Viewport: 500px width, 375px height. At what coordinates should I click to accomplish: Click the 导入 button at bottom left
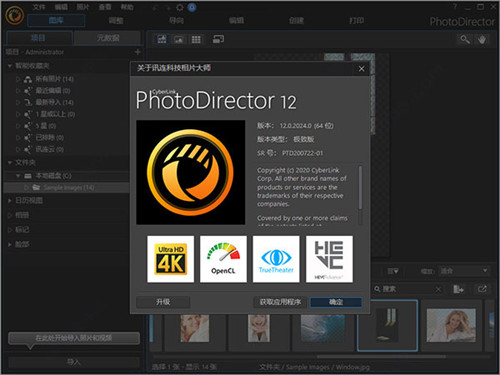[x=74, y=362]
